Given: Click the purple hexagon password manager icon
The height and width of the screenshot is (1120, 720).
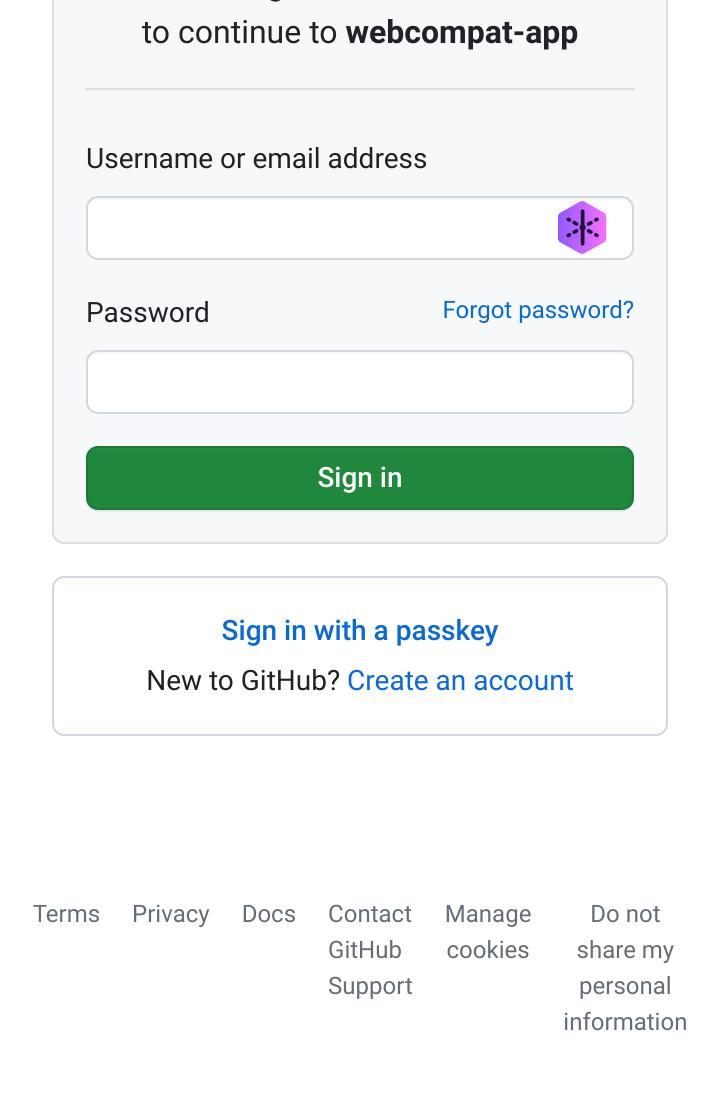Looking at the screenshot, I should coord(582,228).
